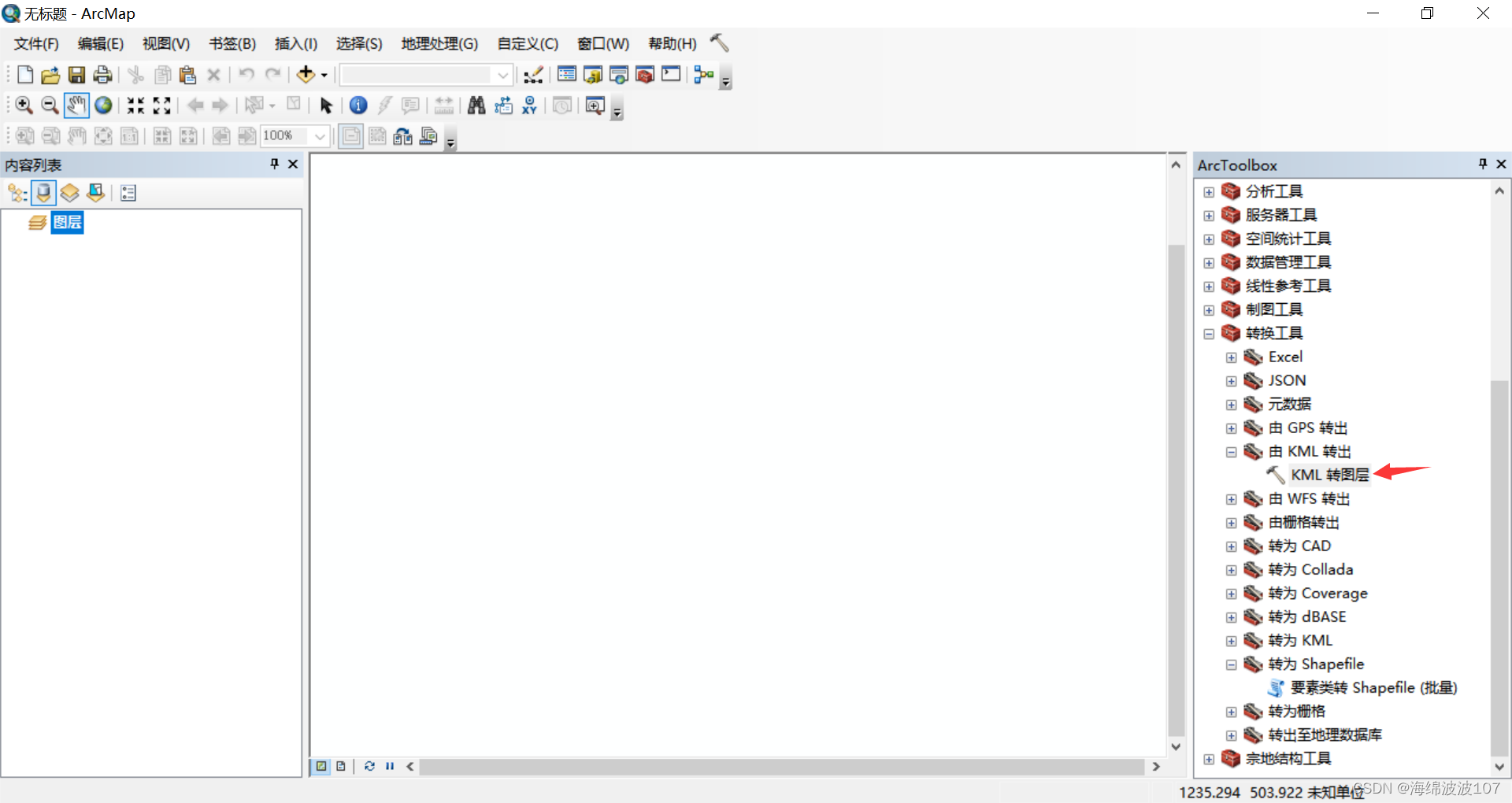Open the ArcToolbox window icon
The image size is (1512, 803).
coord(645,75)
